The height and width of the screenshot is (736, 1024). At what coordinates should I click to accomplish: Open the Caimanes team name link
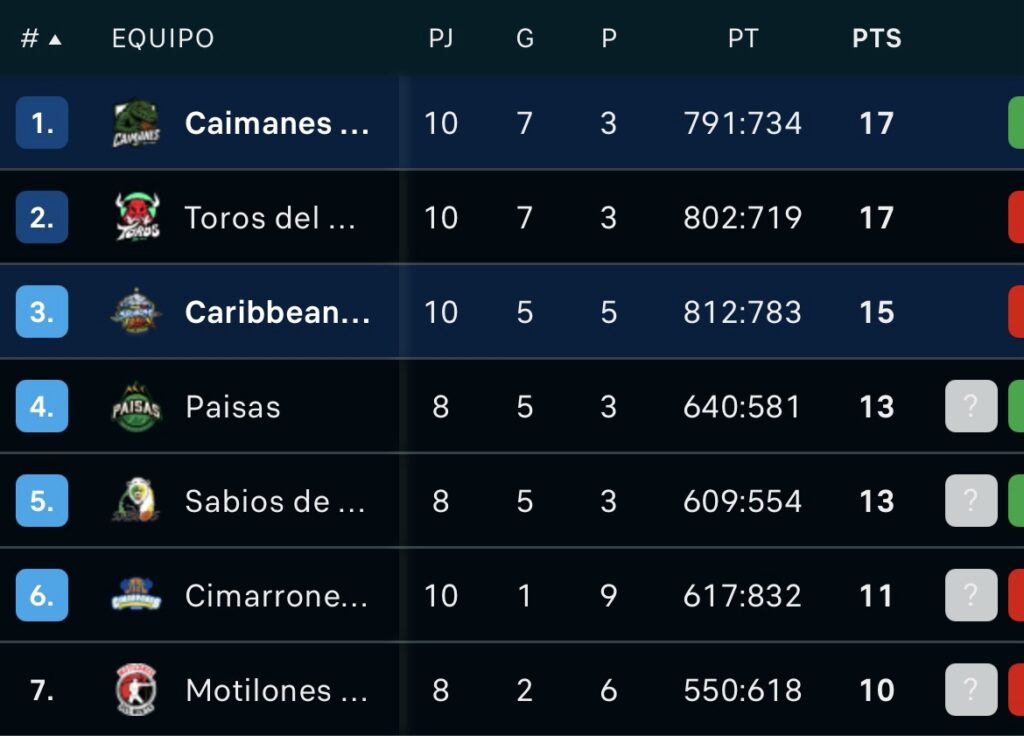coord(277,123)
